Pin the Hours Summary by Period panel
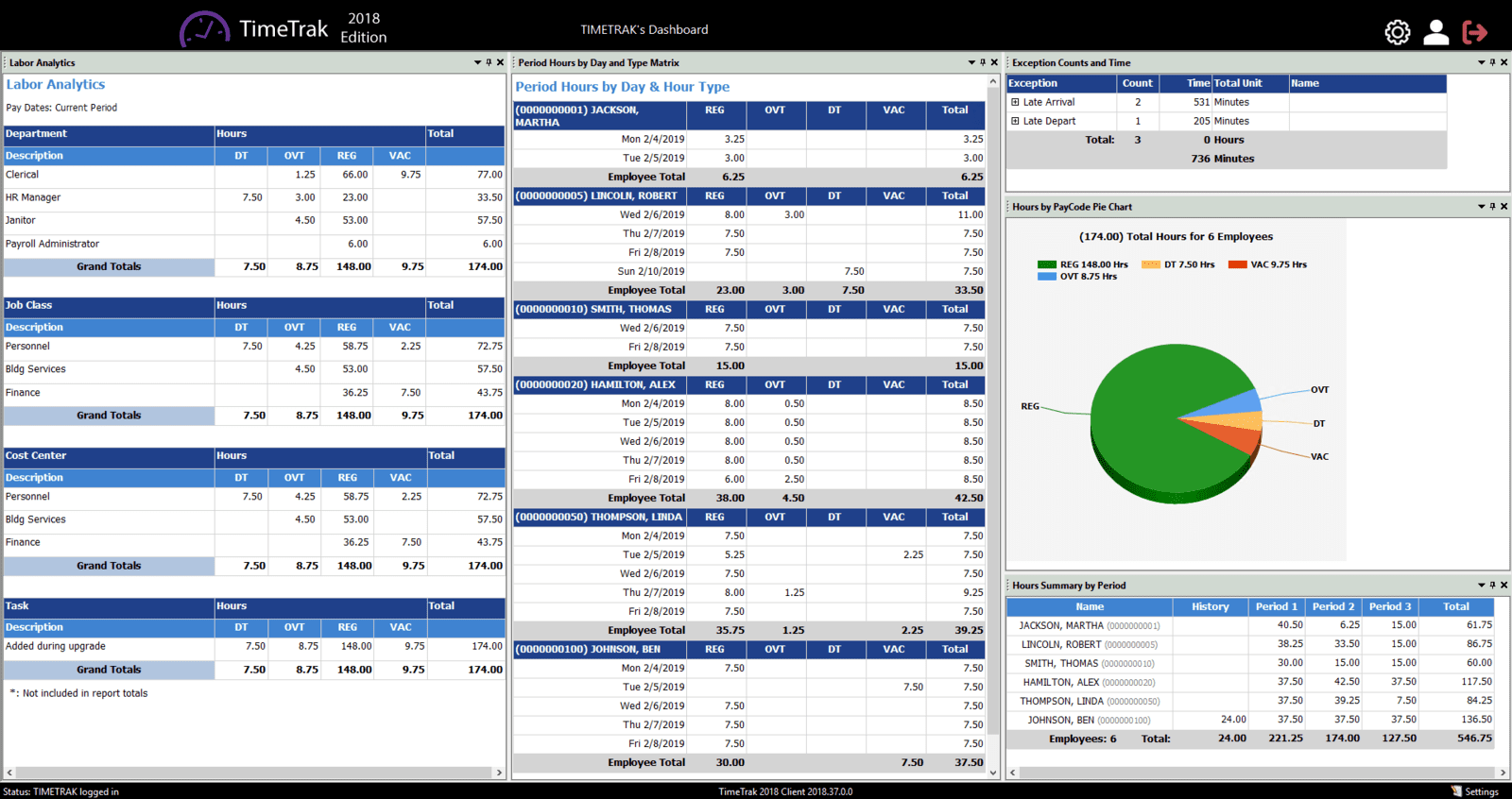 point(1492,585)
